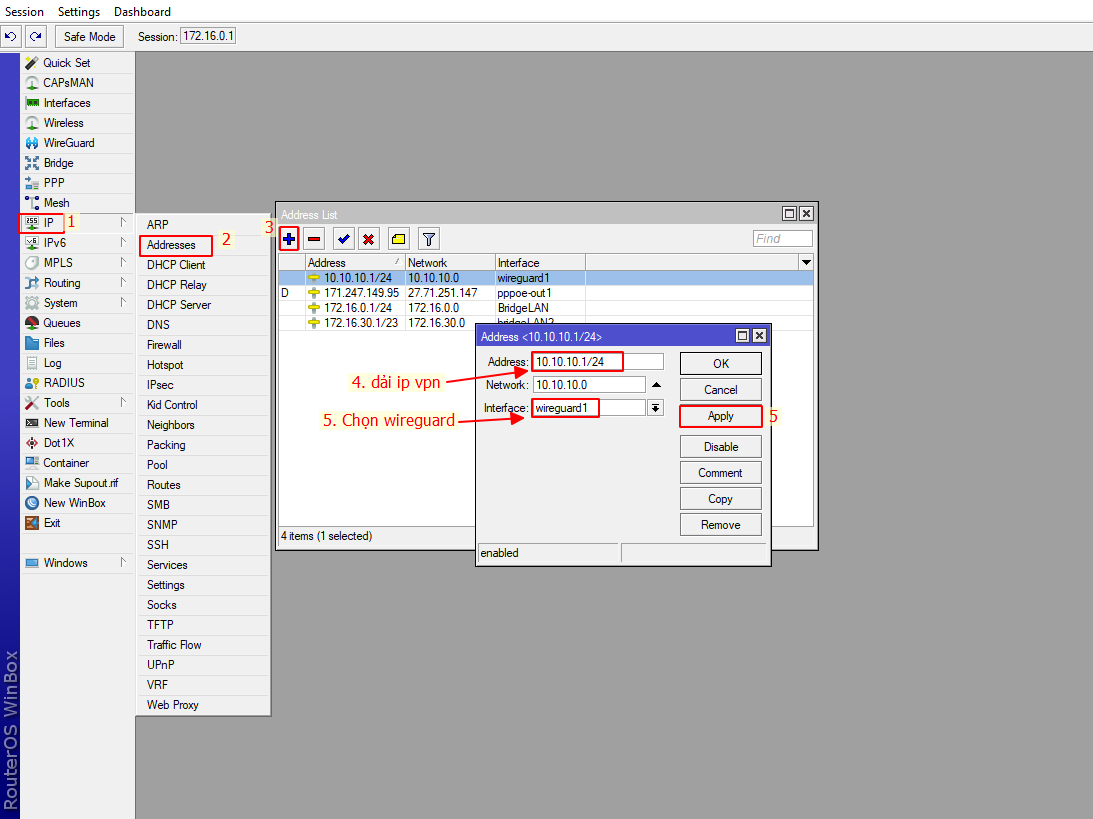Select Firewall from the IP submenu

pyautogui.click(x=168, y=344)
